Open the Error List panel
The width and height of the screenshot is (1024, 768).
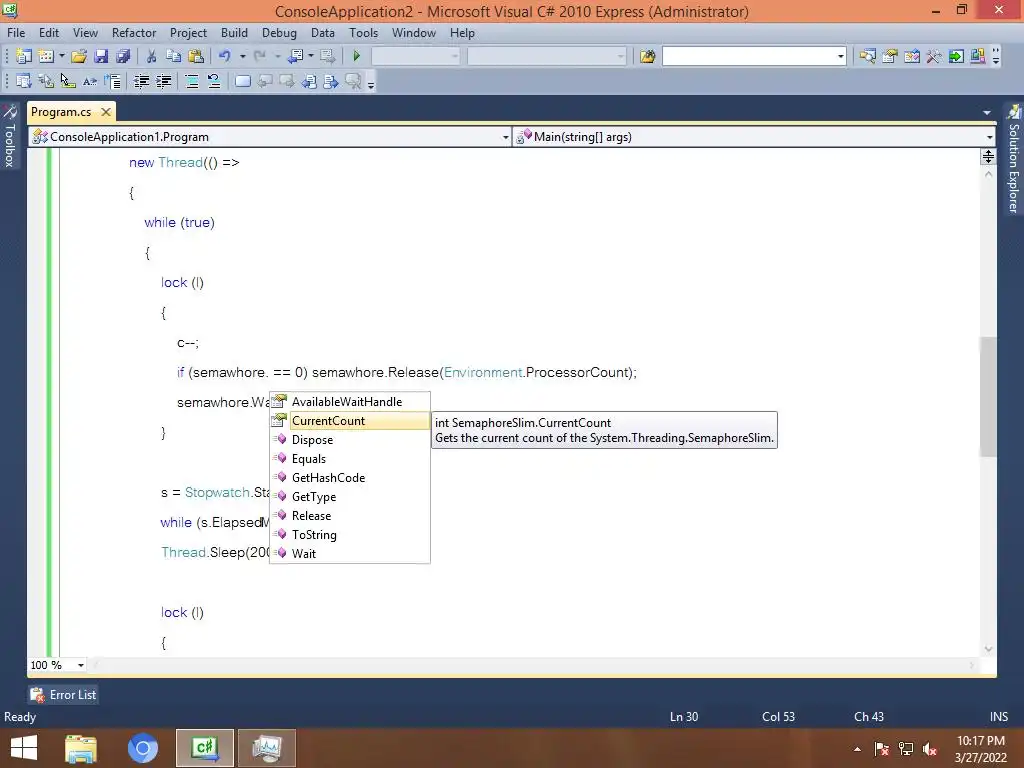click(63, 695)
